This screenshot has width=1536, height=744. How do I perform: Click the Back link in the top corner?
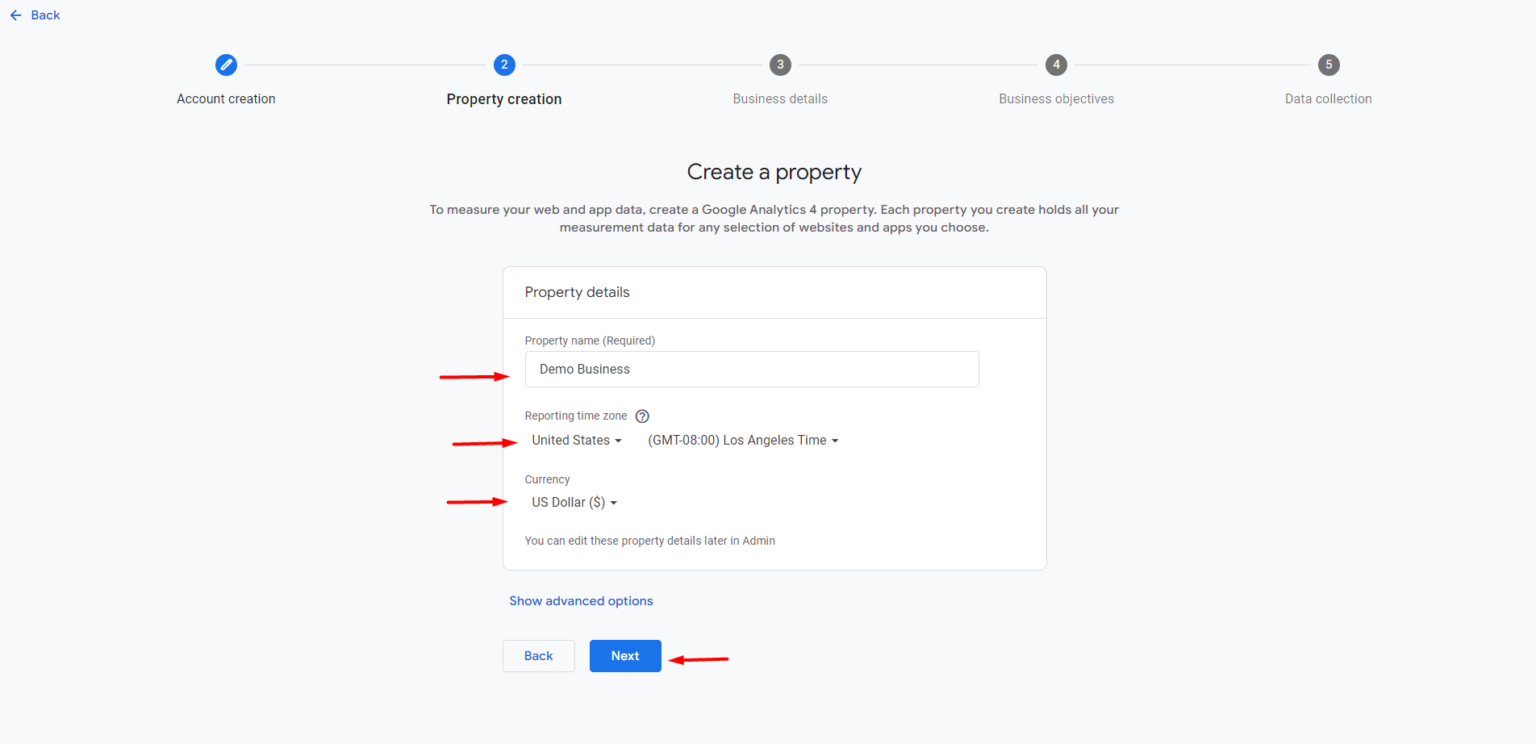click(45, 15)
